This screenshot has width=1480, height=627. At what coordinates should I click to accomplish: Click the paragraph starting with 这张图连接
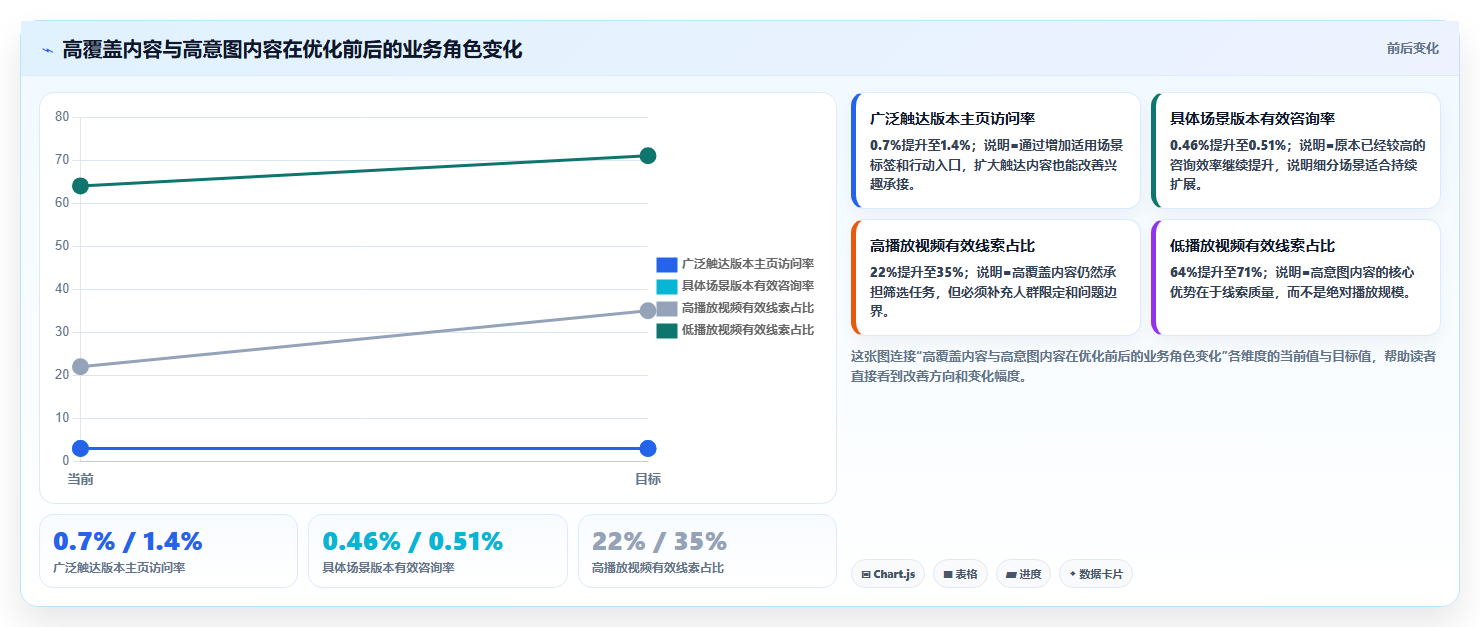click(x=1144, y=366)
